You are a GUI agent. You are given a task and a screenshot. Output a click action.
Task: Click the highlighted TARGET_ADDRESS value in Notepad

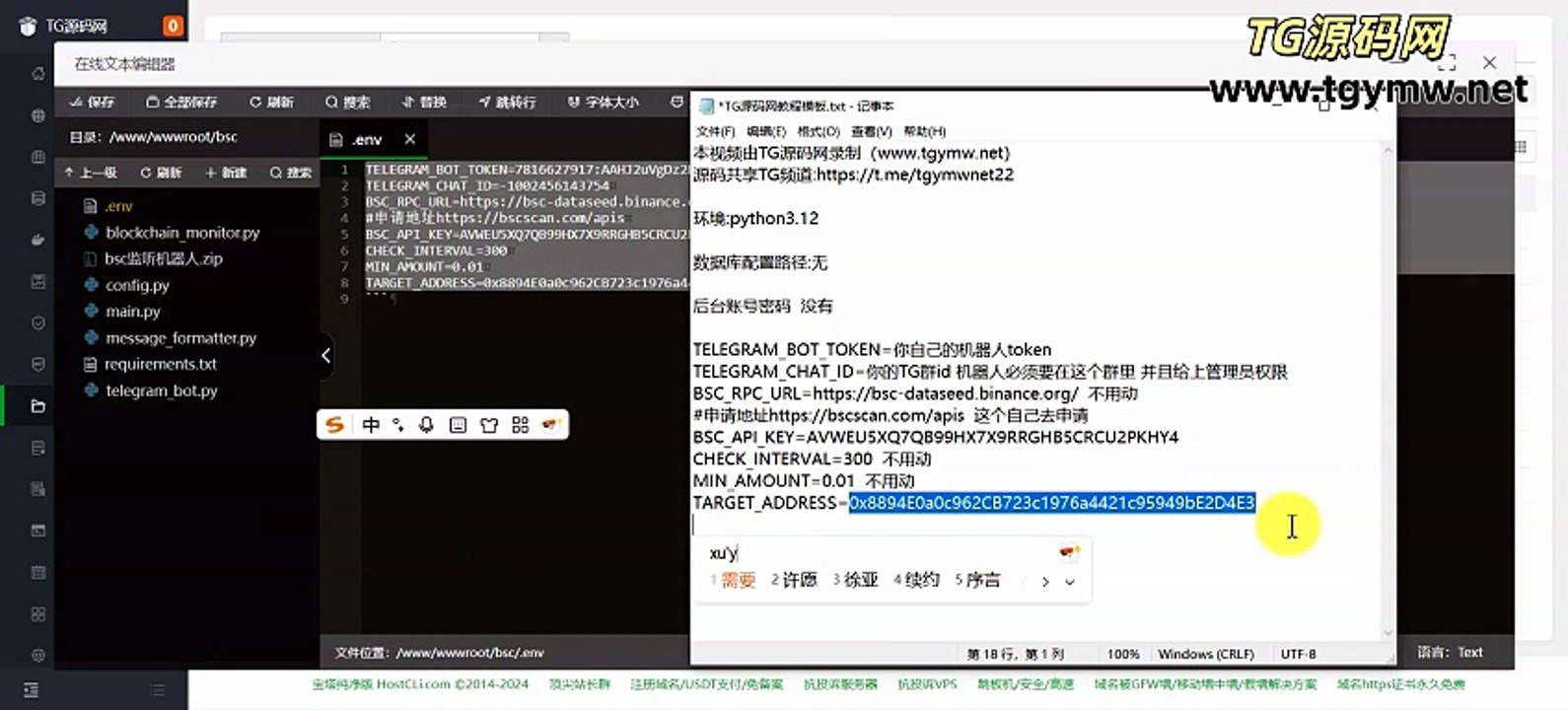click(x=1052, y=503)
